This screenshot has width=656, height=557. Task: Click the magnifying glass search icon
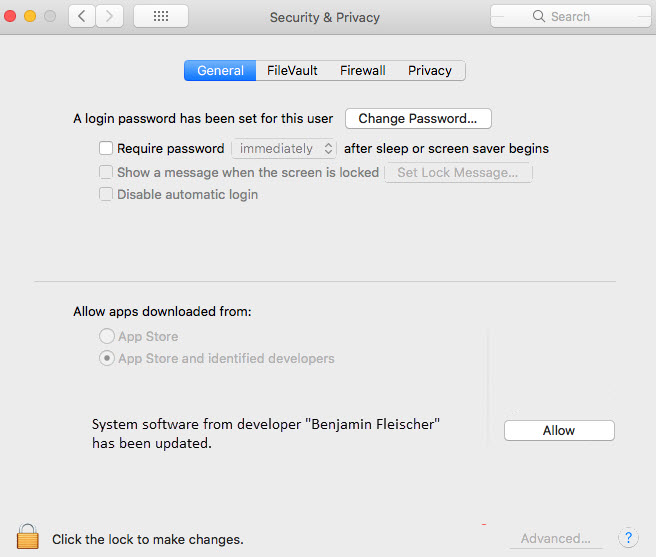pyautogui.click(x=539, y=16)
